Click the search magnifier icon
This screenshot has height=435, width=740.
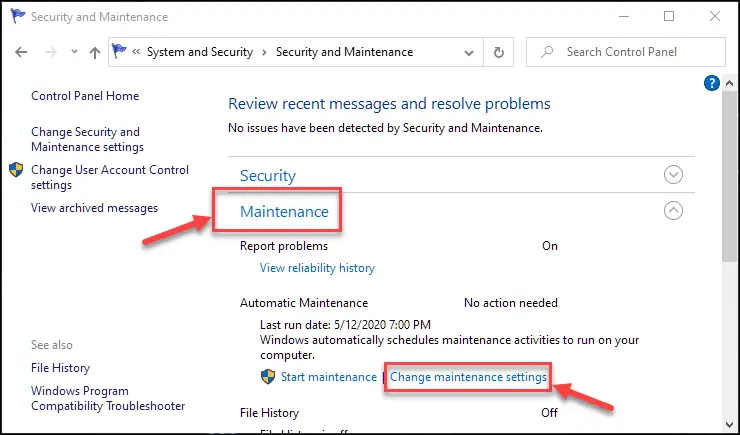(547, 52)
